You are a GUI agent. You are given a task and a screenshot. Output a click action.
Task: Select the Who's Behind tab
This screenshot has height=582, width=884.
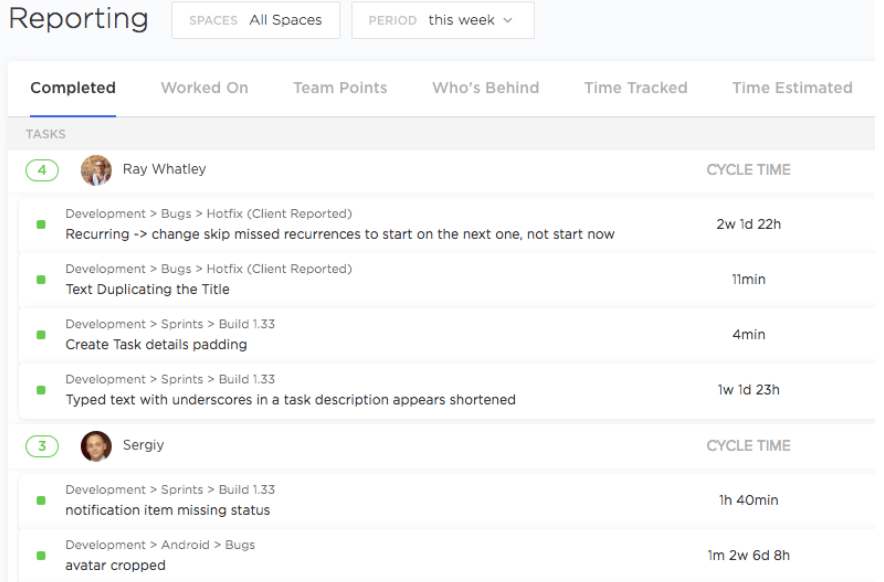(x=485, y=88)
